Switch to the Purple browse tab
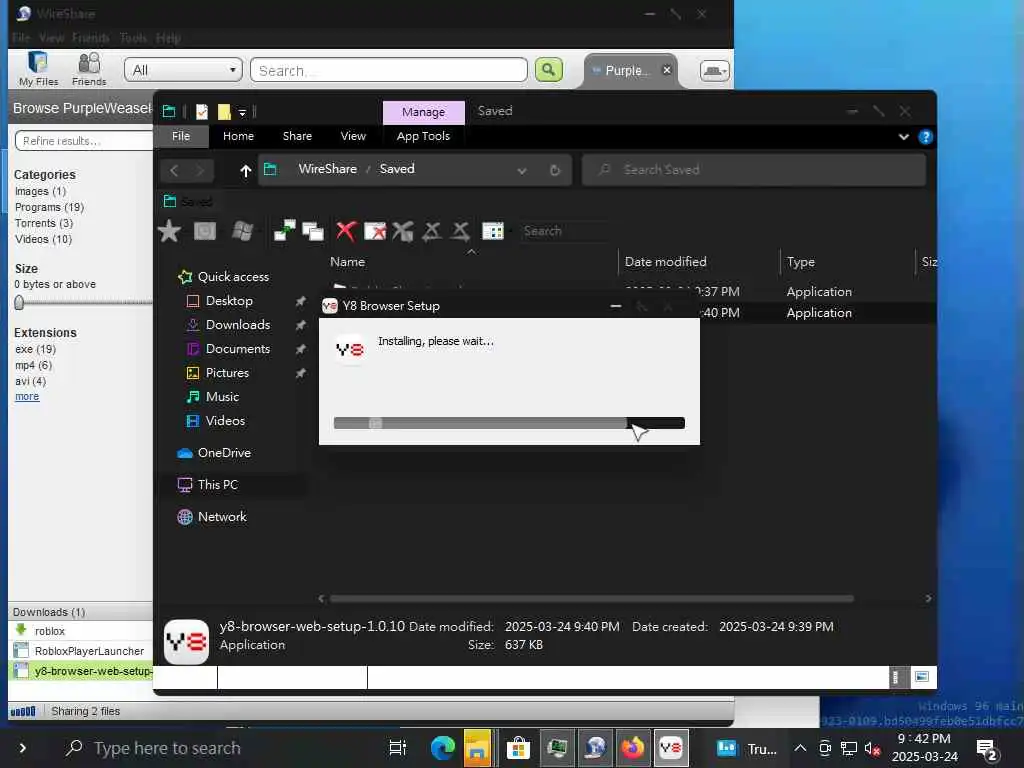The width and height of the screenshot is (1024, 768). pos(626,71)
